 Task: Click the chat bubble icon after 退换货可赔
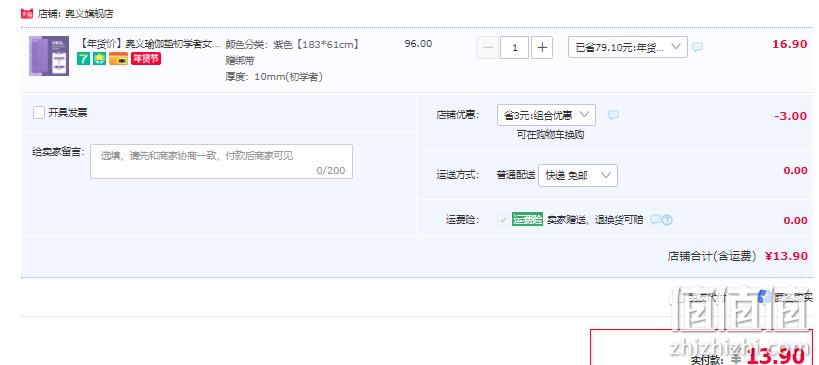pos(655,220)
